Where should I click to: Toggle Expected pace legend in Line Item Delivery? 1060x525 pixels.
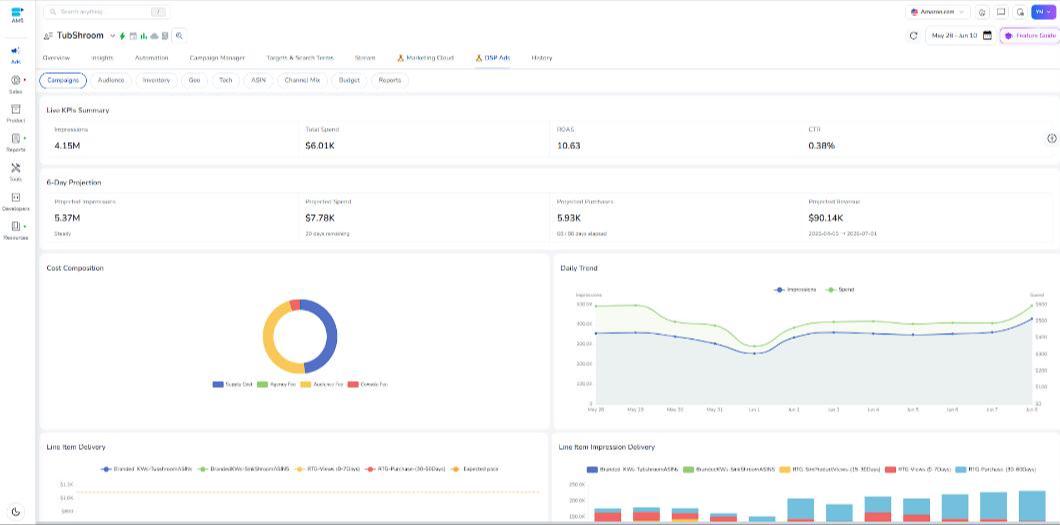475,469
